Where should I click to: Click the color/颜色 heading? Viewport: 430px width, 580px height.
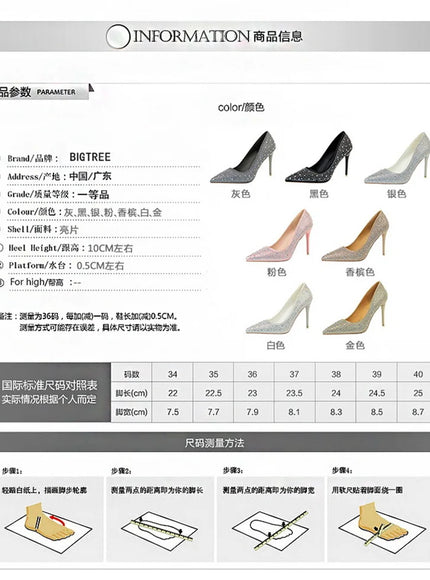pos(241,108)
